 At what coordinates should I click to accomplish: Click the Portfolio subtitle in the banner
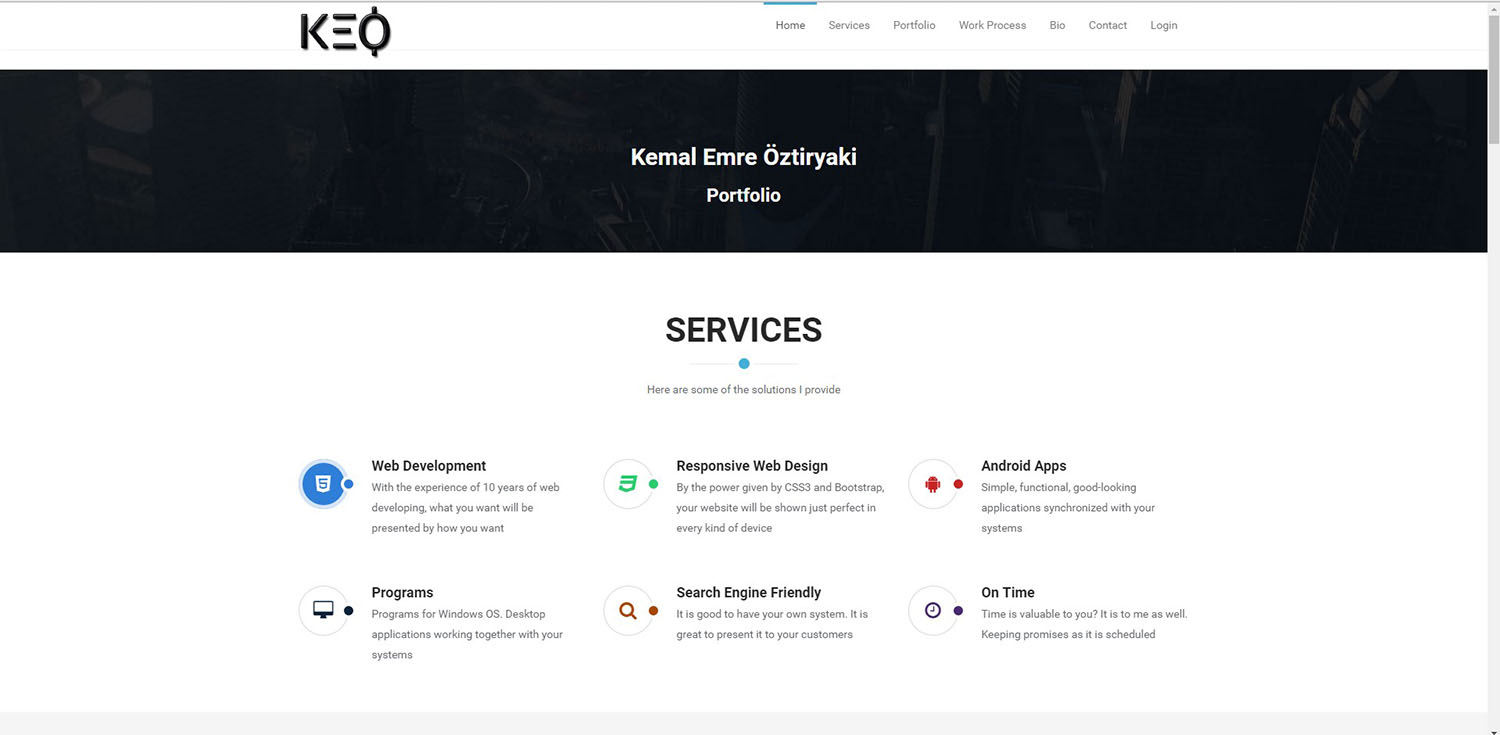(743, 195)
